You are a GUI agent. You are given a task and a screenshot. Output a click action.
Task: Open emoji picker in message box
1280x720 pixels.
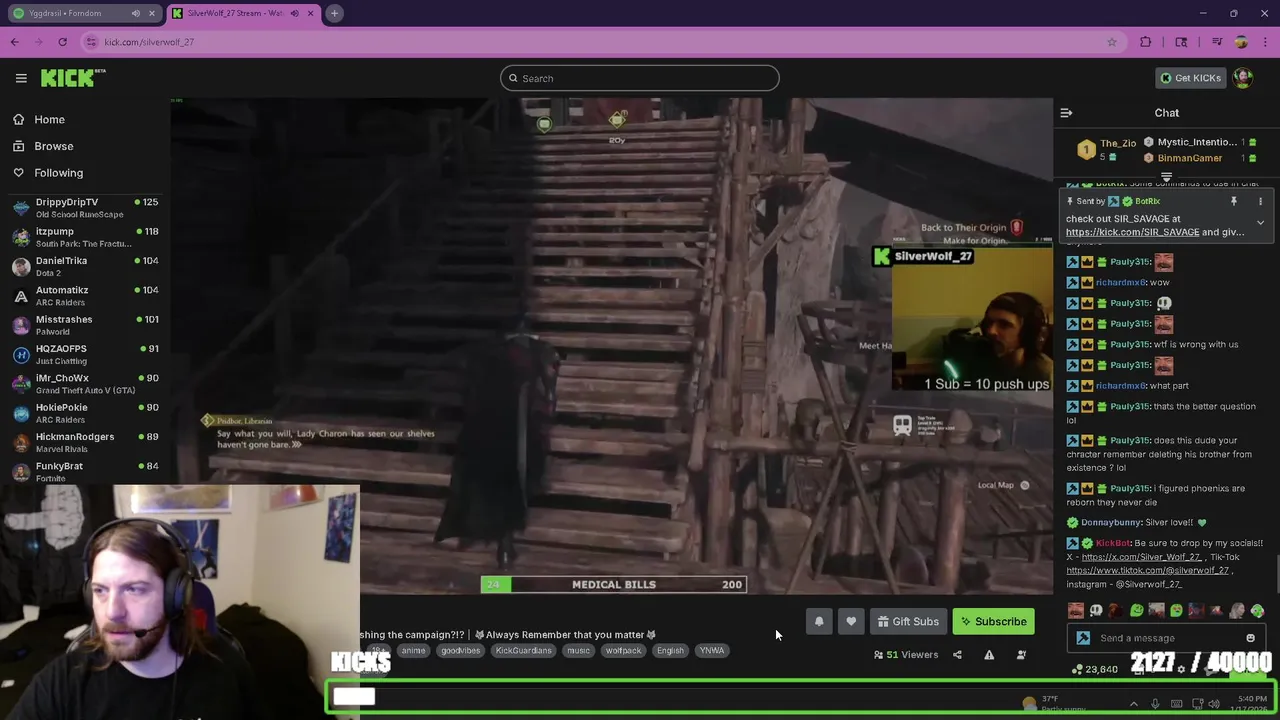[1250, 638]
